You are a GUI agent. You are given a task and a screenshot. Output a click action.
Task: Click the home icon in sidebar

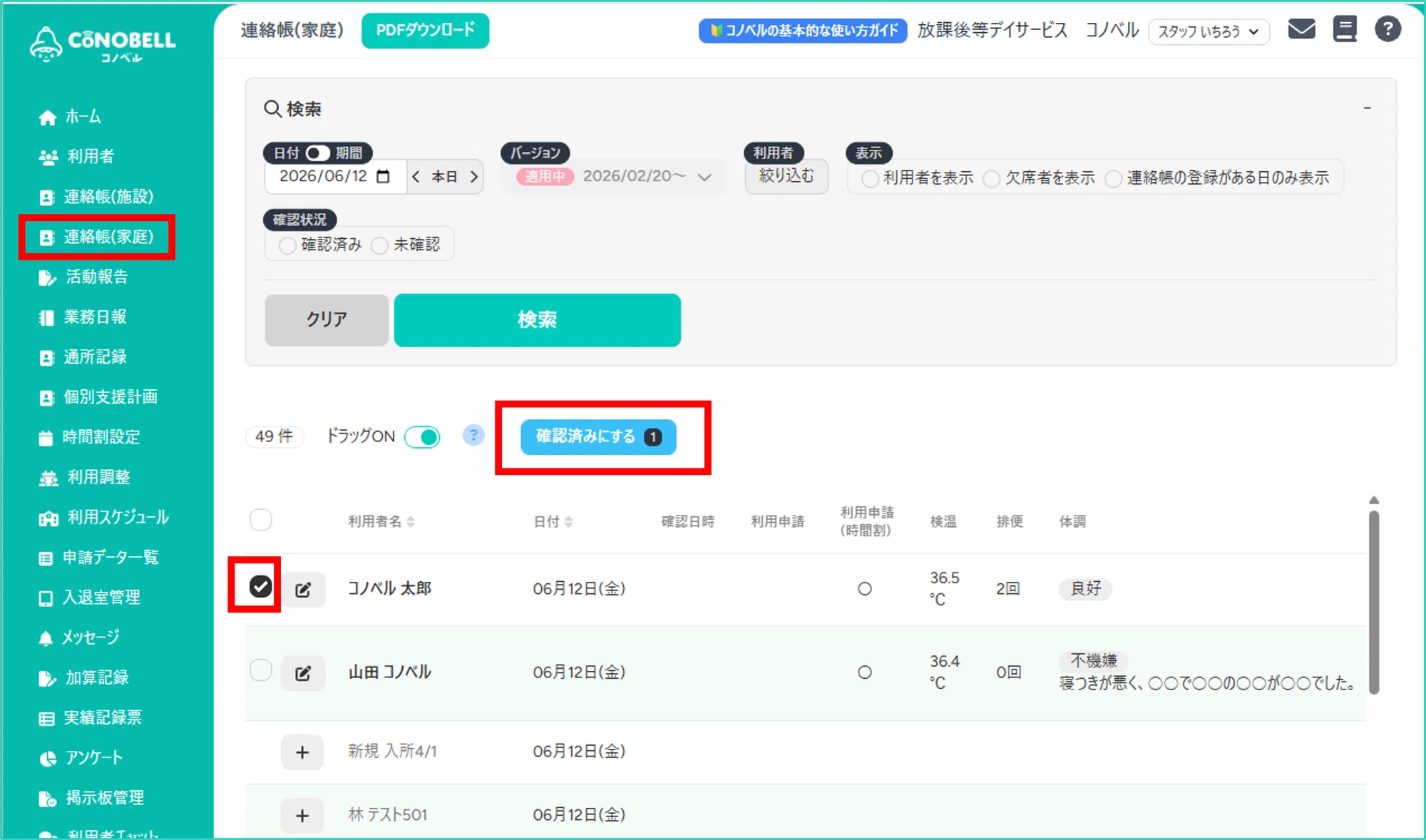click(48, 117)
